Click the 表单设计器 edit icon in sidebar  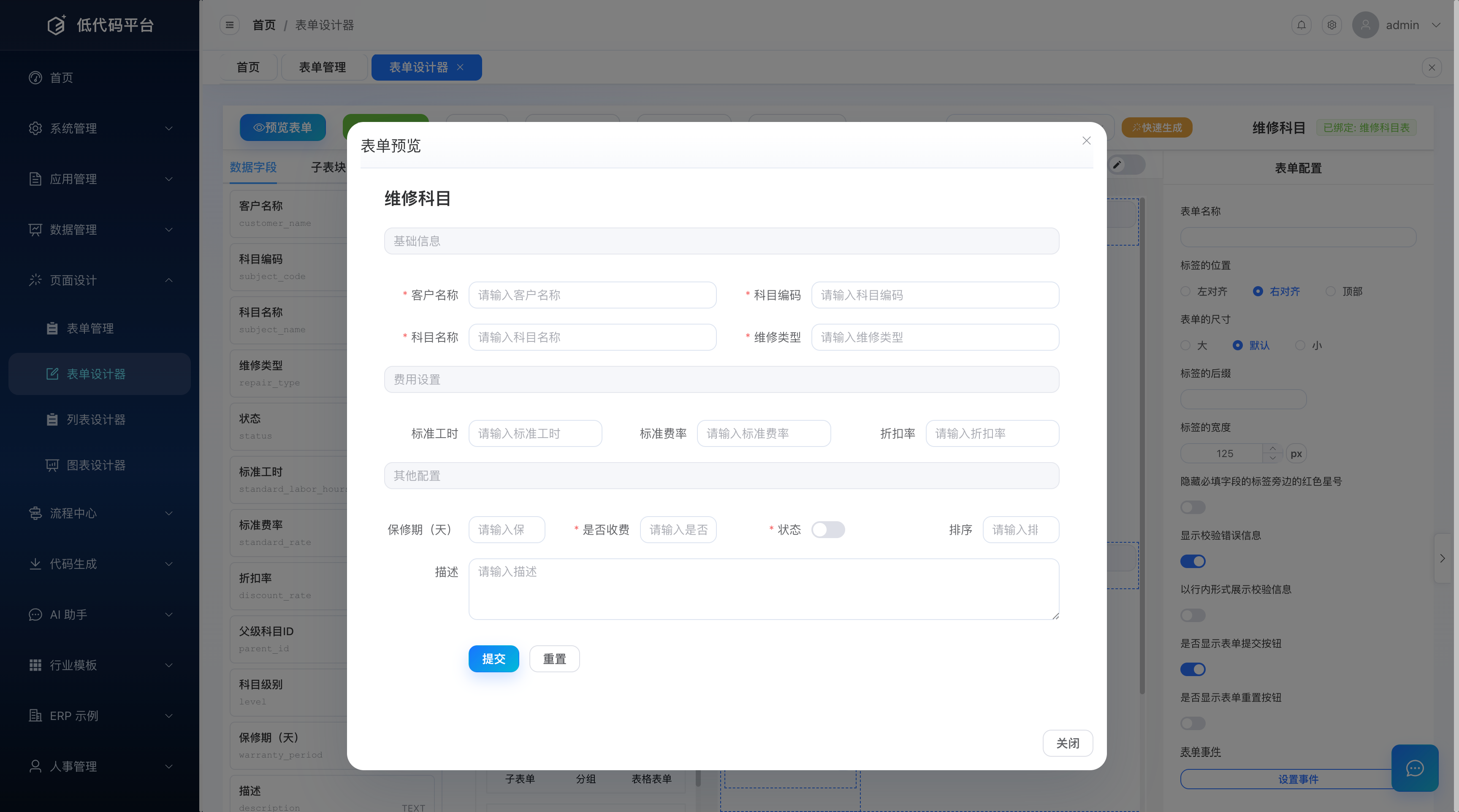52,374
